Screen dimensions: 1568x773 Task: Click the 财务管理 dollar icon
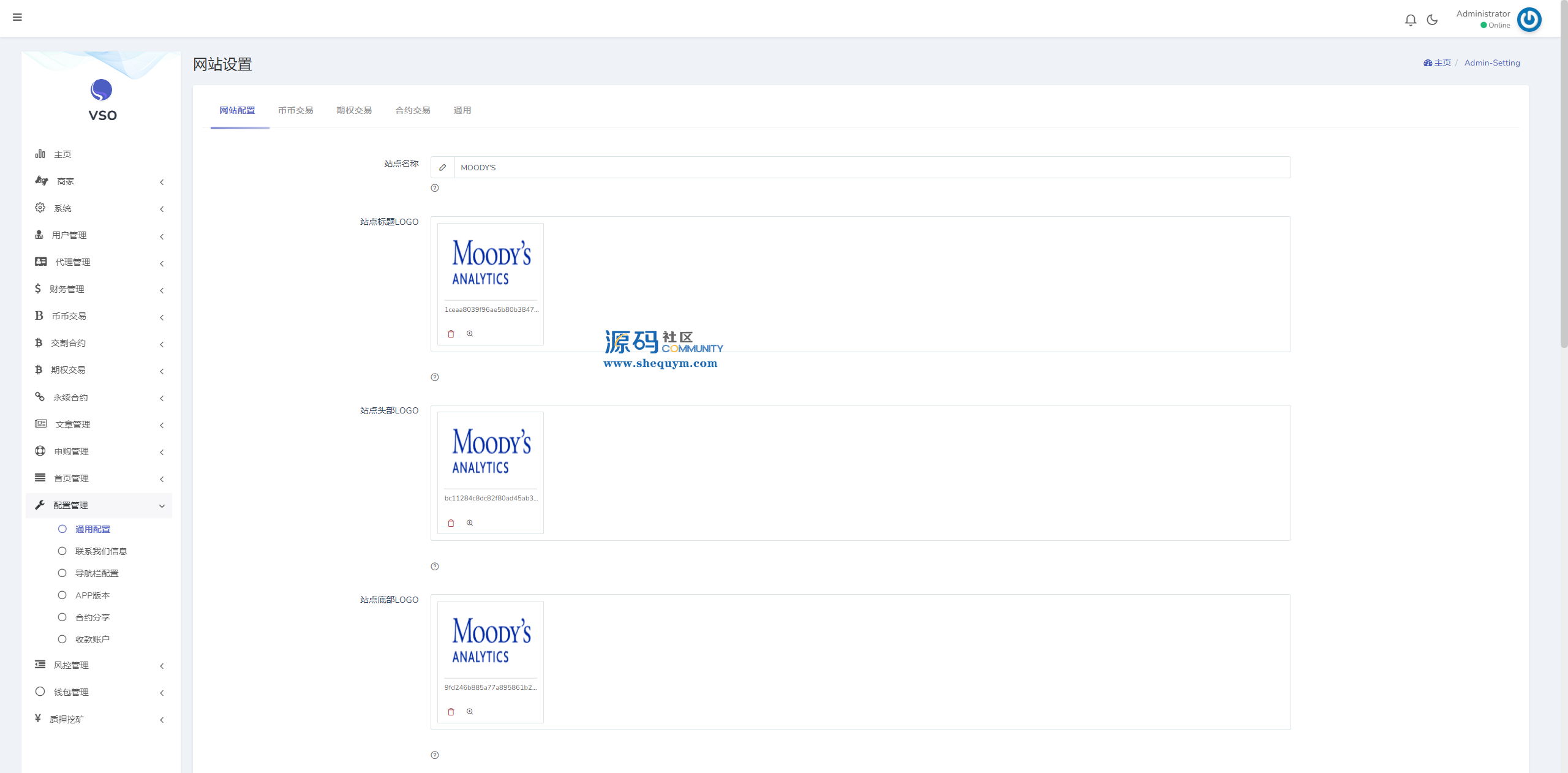38,288
